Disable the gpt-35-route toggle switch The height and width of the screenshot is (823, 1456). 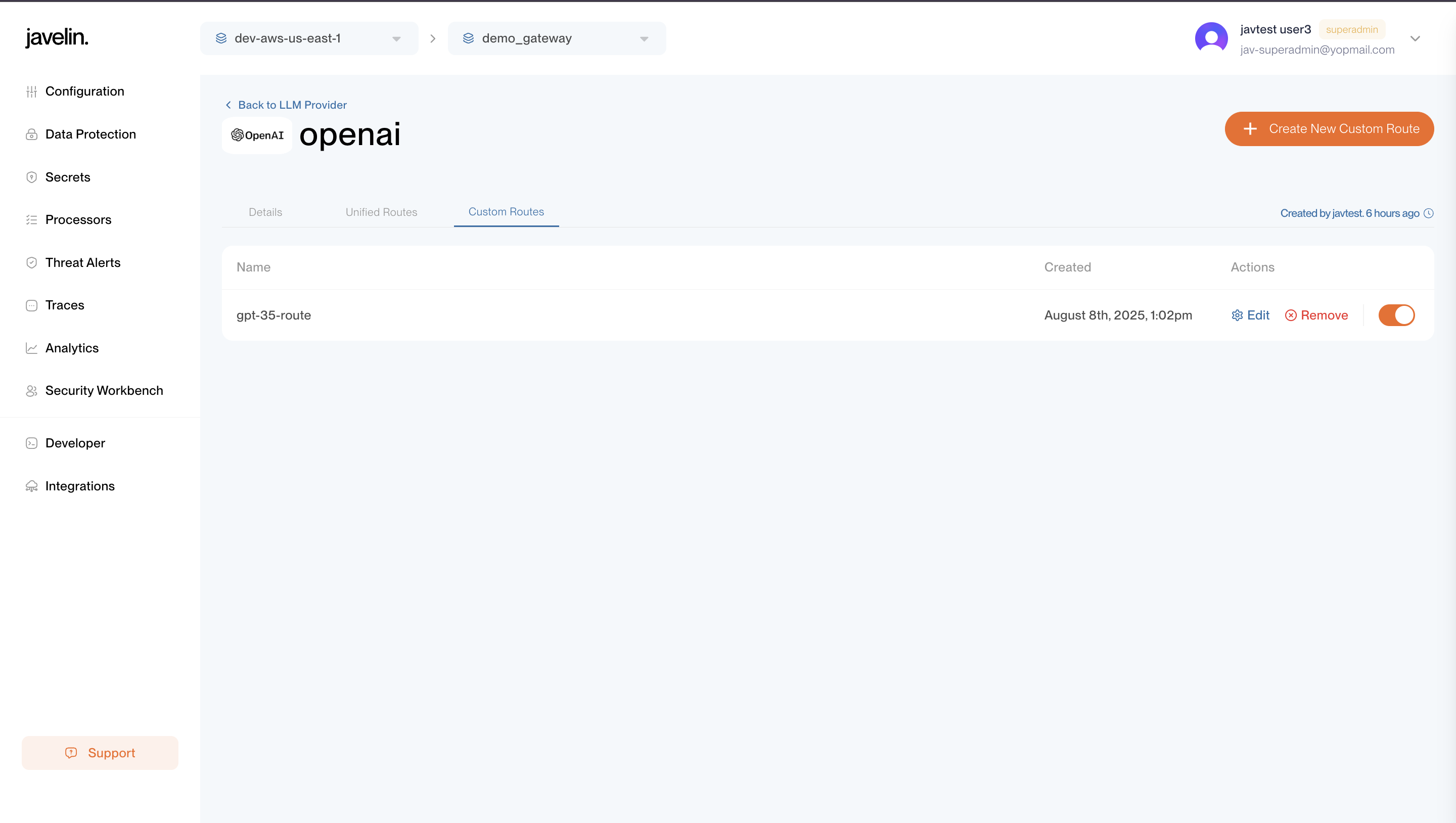click(x=1396, y=315)
